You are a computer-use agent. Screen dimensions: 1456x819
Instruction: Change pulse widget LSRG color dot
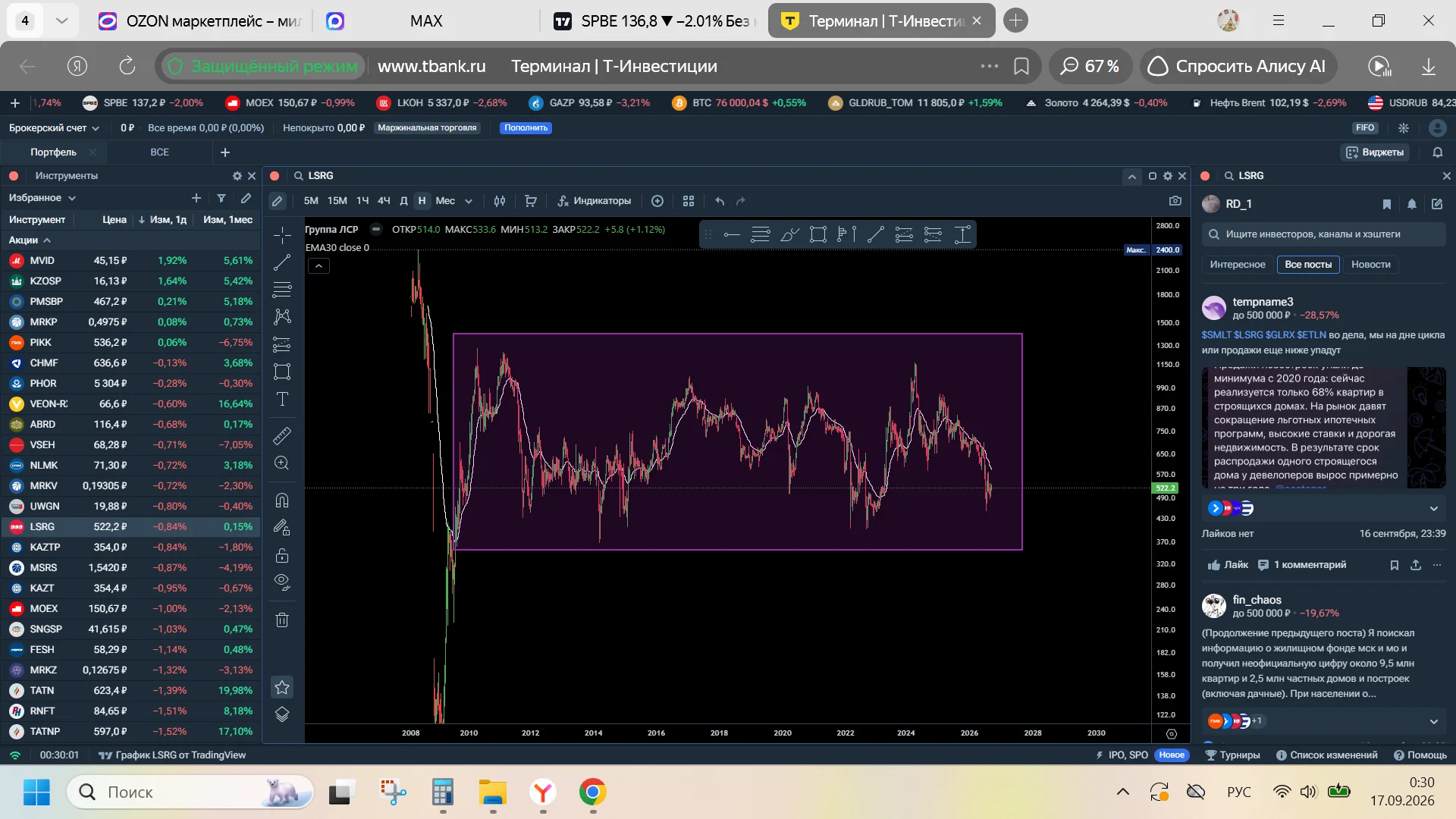coord(1205,176)
